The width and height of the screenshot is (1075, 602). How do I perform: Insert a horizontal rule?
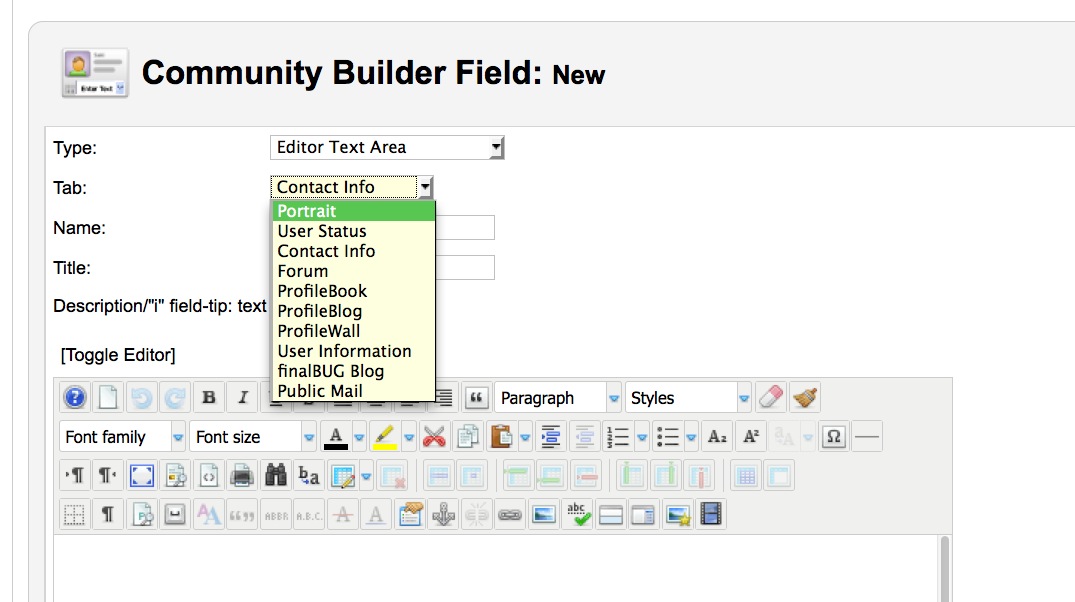click(867, 437)
